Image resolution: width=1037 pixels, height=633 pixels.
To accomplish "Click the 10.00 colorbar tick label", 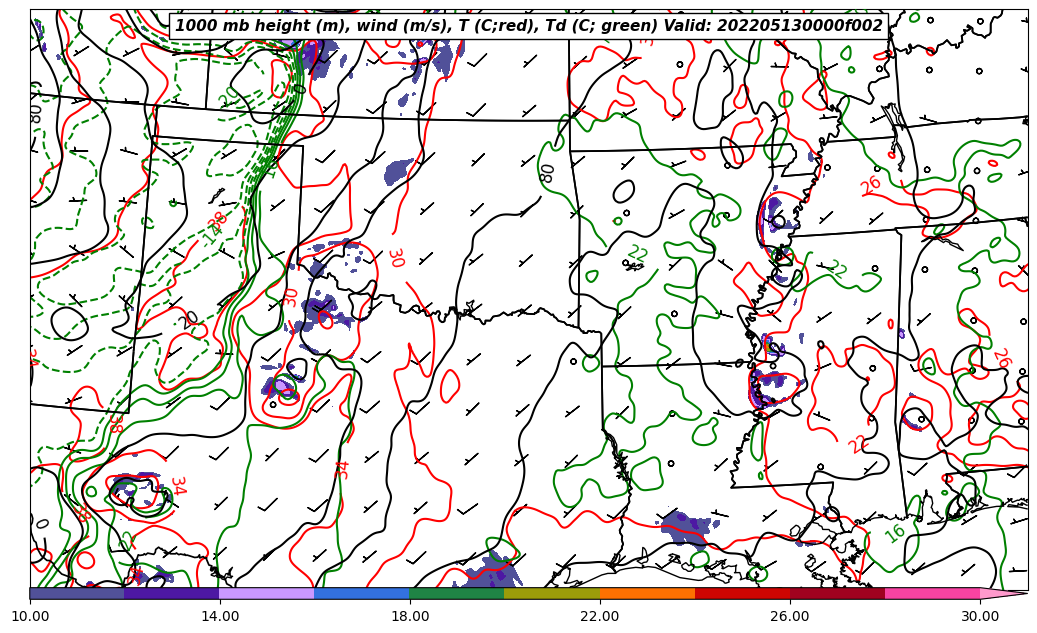I will tap(30, 616).
